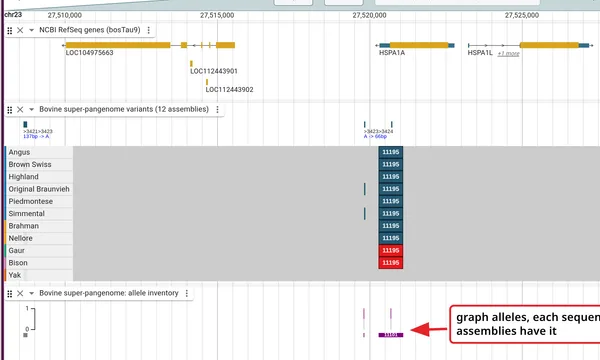Click the 137bp -> A variant label

(36, 137)
